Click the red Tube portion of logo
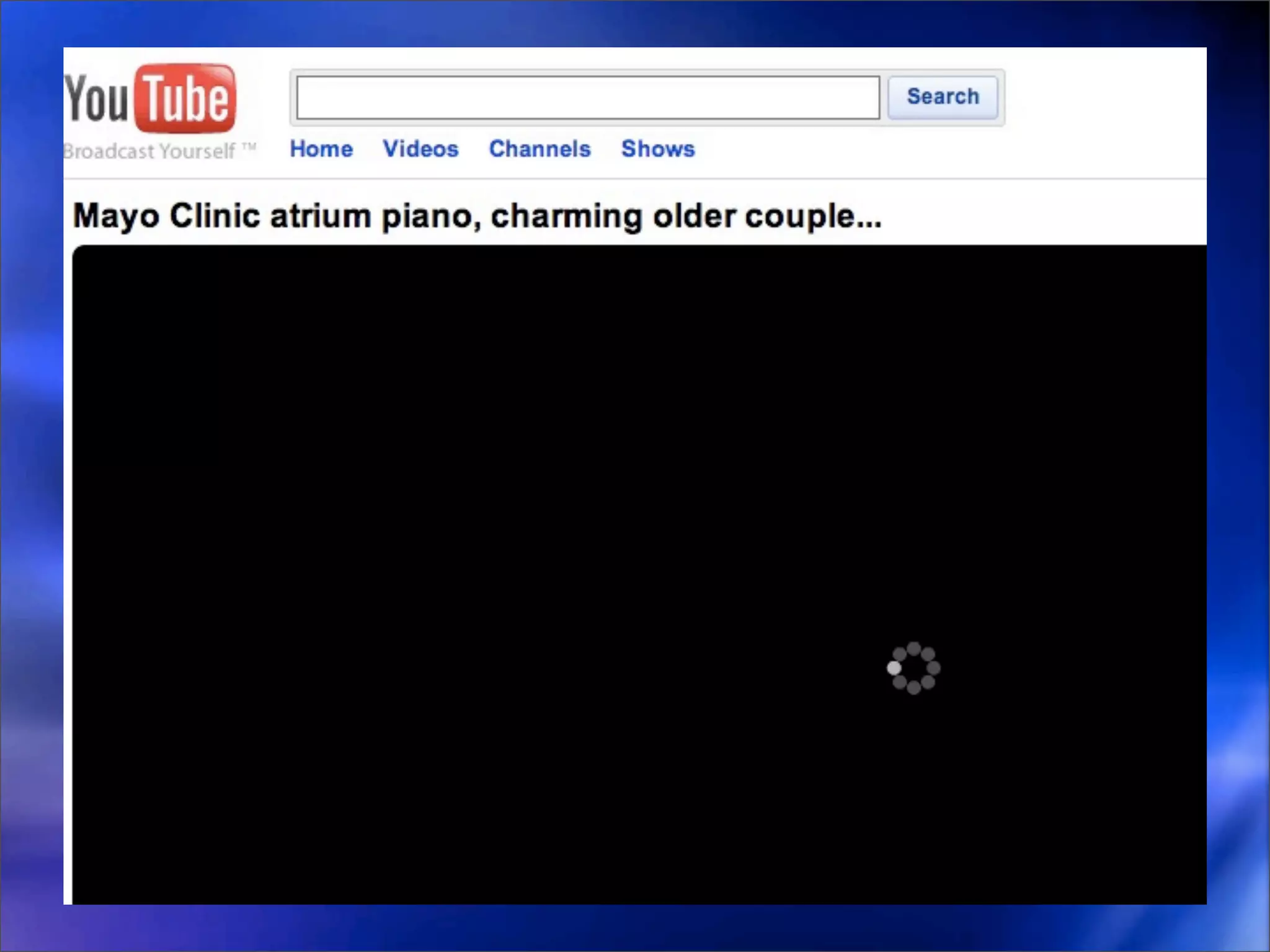Viewport: 1270px width, 952px height. (x=186, y=99)
